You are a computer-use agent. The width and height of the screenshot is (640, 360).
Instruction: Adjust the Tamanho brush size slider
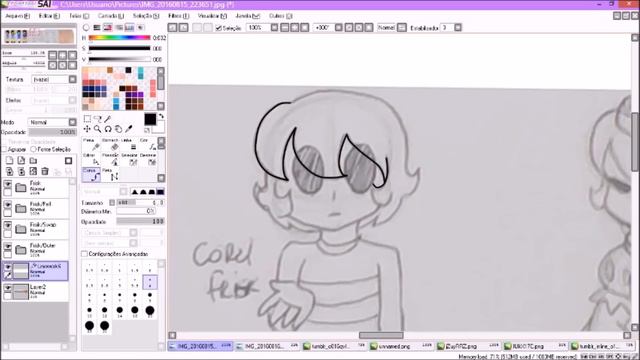point(140,202)
